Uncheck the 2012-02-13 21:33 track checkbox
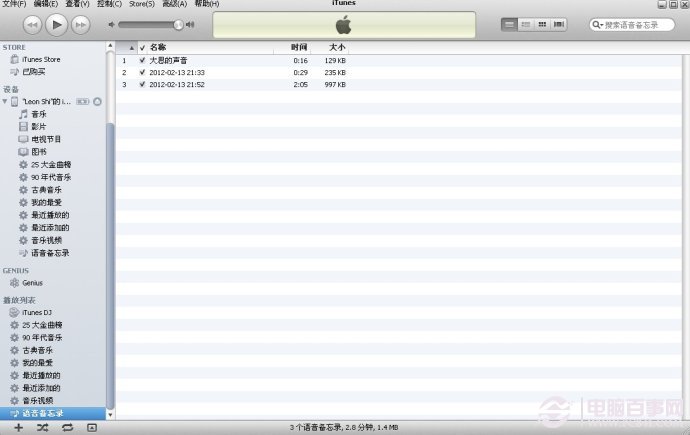The image size is (690, 435). (x=142, y=72)
